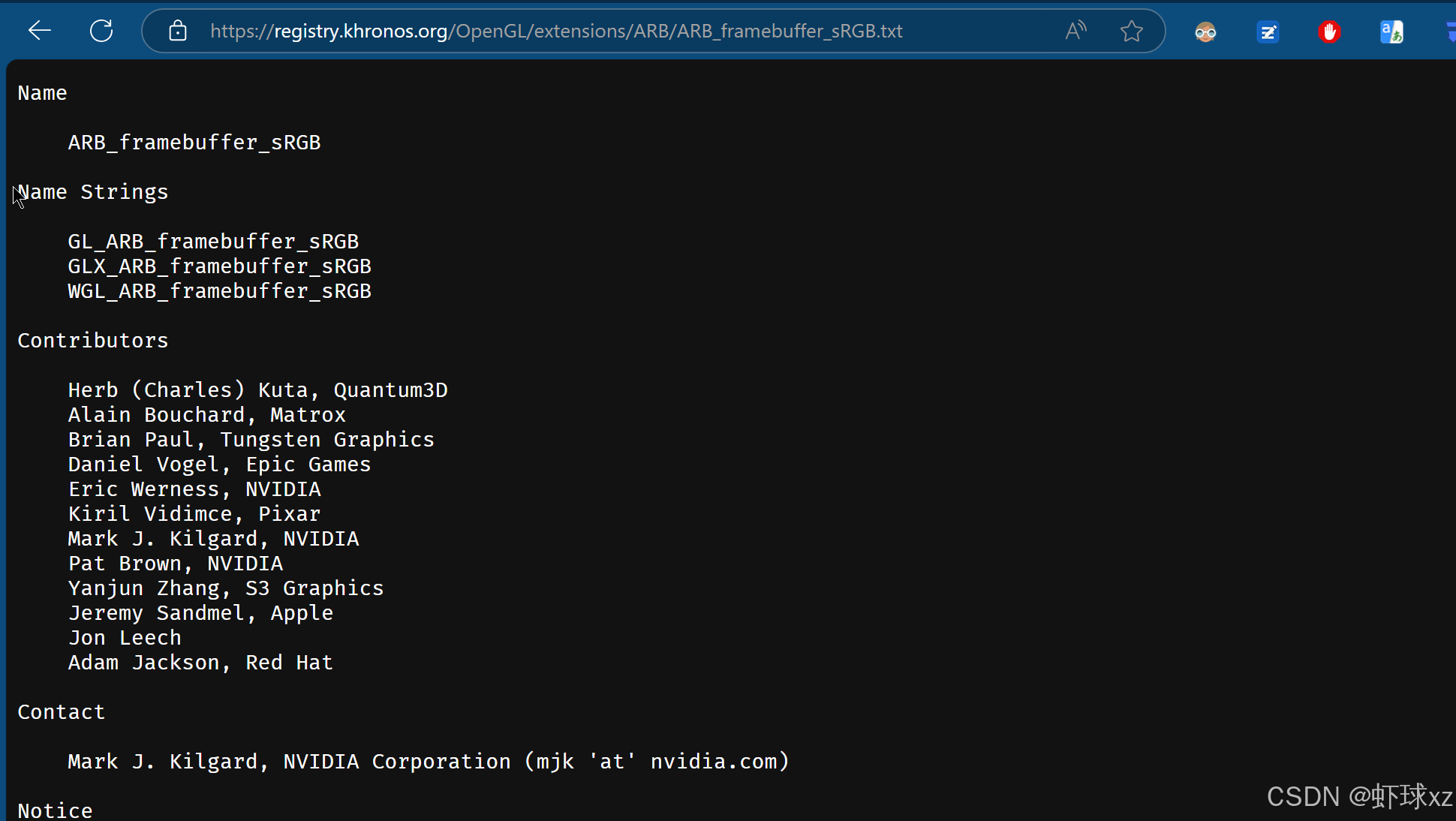Click the Name Strings heading

pos(93,192)
